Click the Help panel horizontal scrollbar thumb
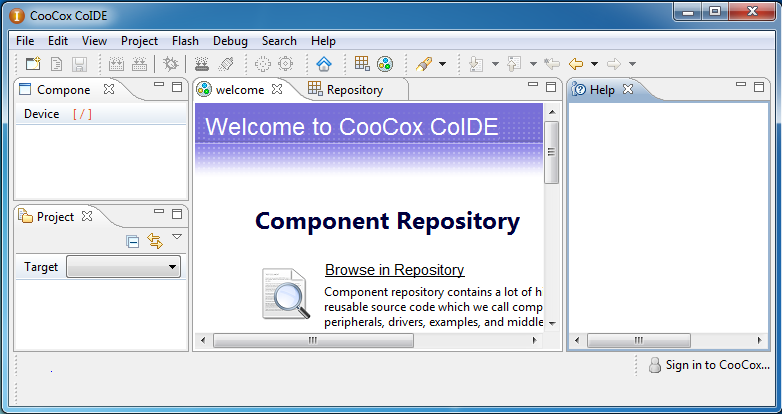Screen dimensions: 782x414 pos(639,340)
